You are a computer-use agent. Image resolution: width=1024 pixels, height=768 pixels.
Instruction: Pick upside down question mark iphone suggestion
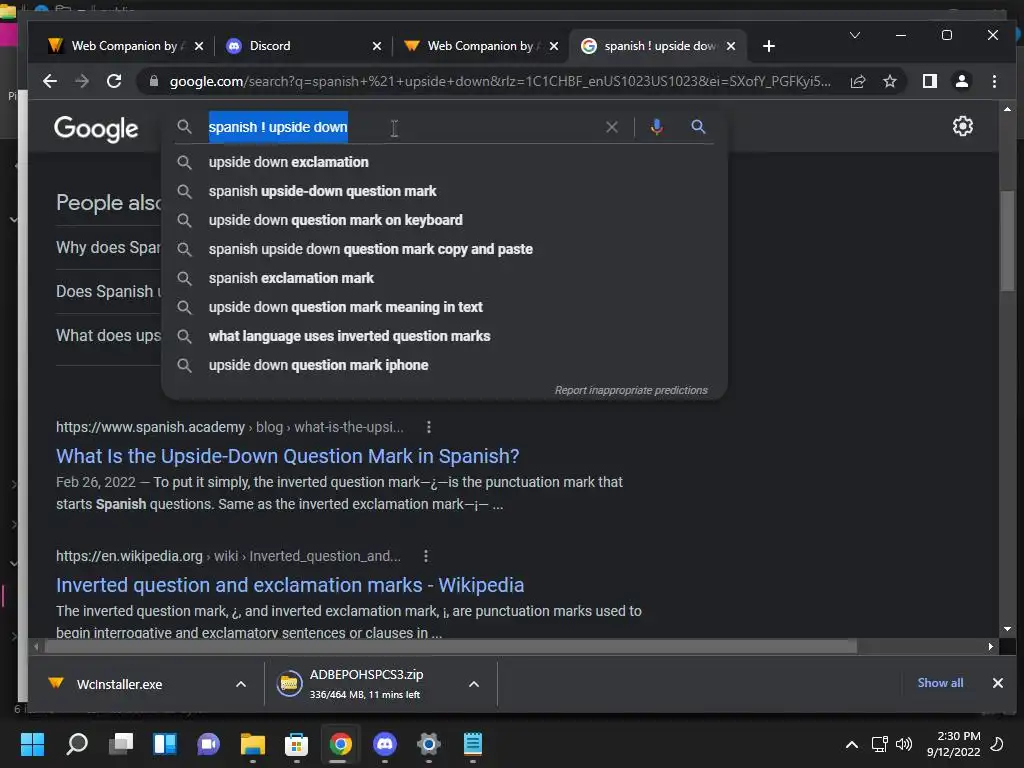[x=444, y=365]
